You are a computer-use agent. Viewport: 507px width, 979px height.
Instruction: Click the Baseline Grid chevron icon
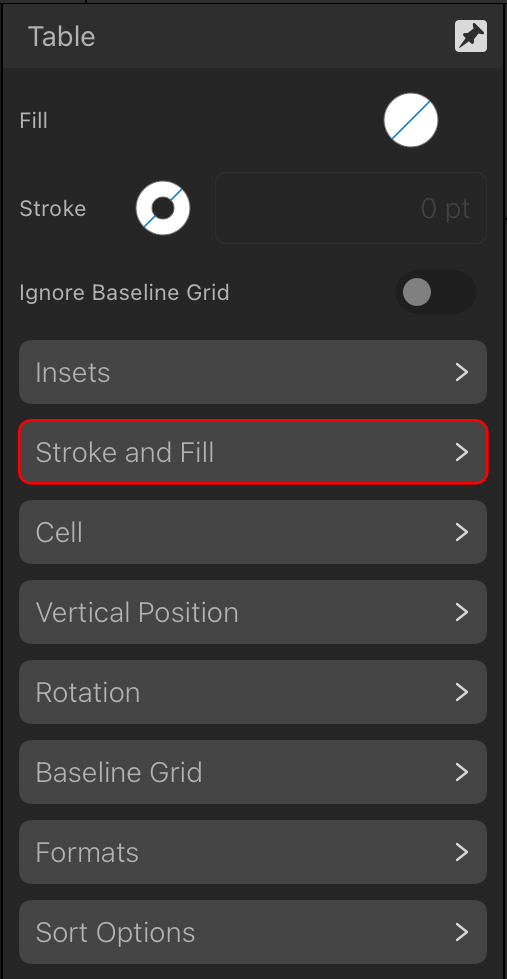(x=461, y=772)
